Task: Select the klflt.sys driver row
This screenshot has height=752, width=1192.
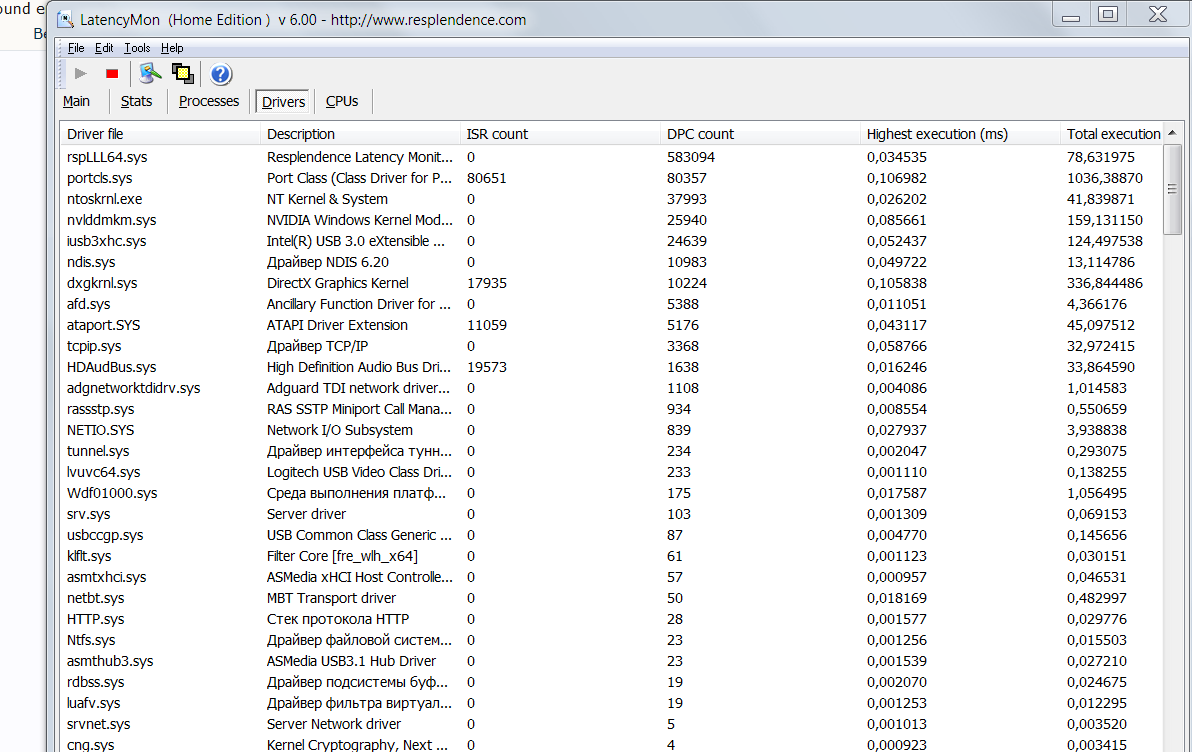Action: pyautogui.click(x=612, y=556)
